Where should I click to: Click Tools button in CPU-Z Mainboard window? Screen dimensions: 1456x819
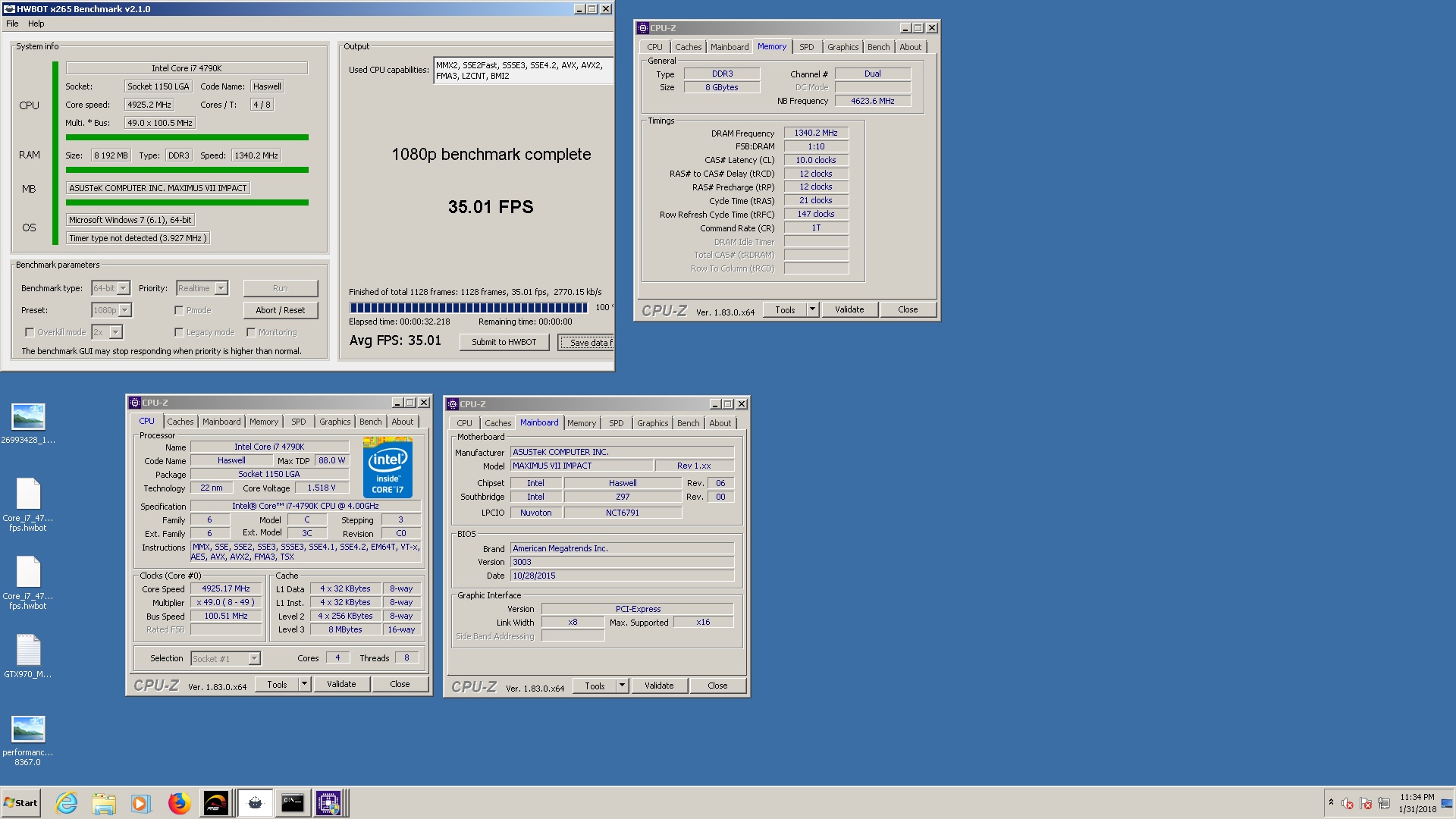595,686
